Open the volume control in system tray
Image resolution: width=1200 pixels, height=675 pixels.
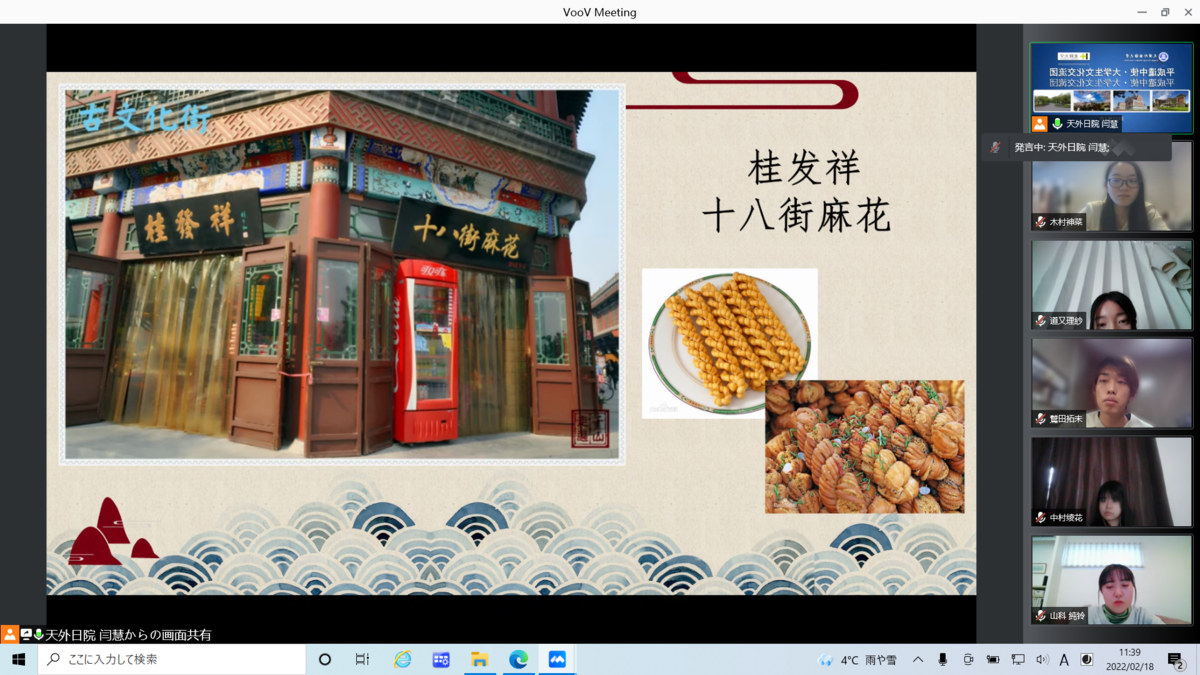(1042, 660)
